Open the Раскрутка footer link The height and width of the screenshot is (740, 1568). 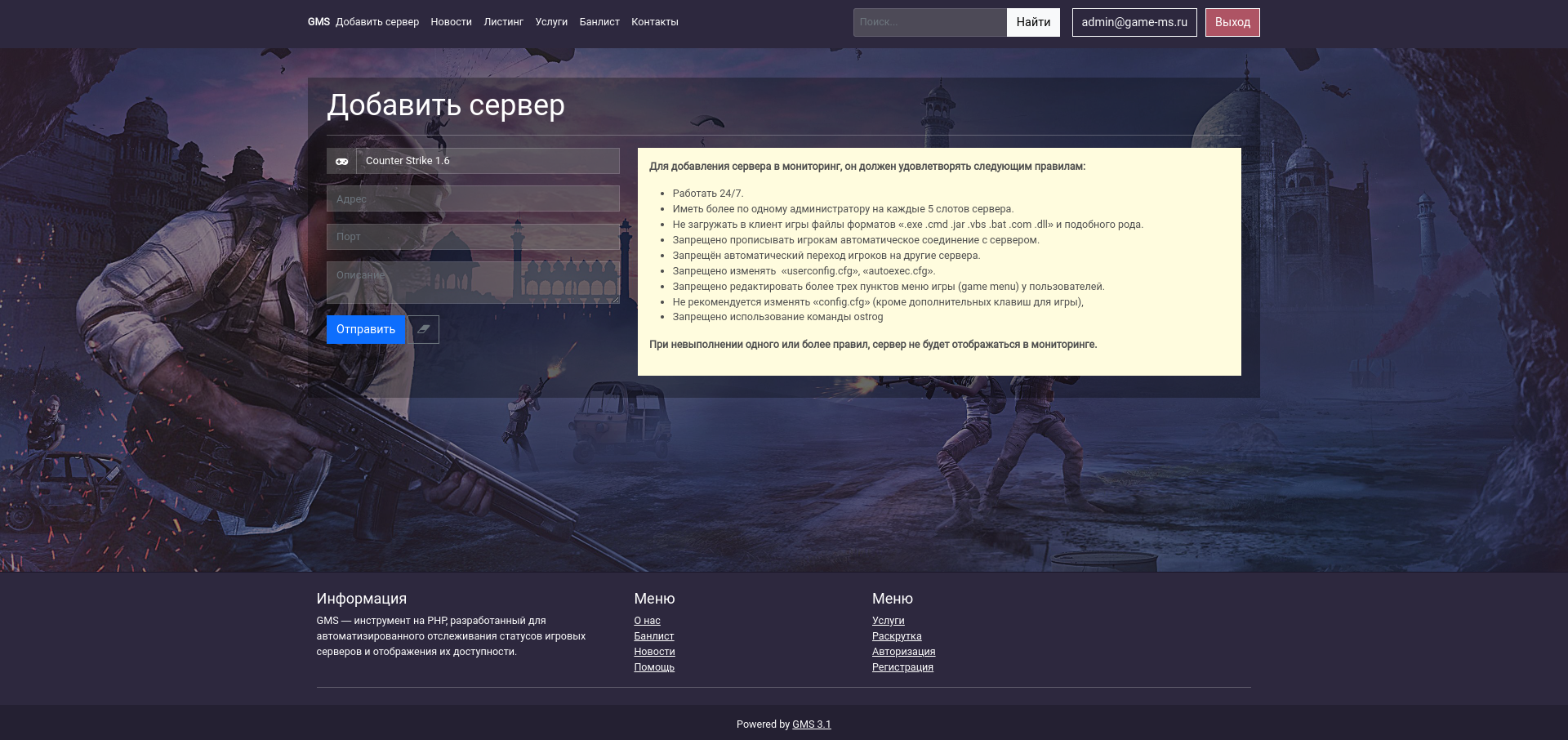pyautogui.click(x=897, y=636)
